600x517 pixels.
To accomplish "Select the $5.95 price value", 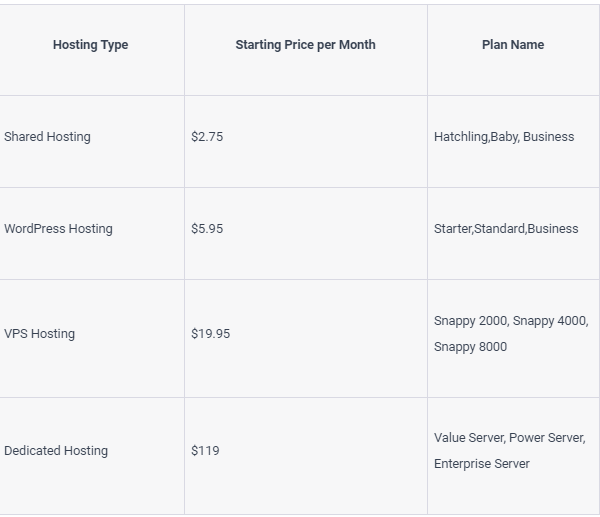I will click(x=207, y=229).
